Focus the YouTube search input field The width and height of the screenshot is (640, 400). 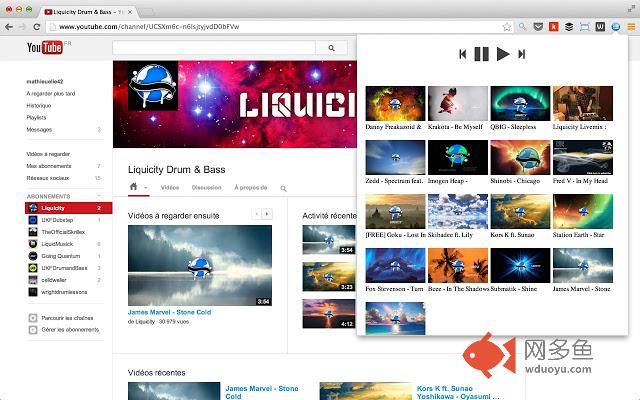tap(214, 48)
